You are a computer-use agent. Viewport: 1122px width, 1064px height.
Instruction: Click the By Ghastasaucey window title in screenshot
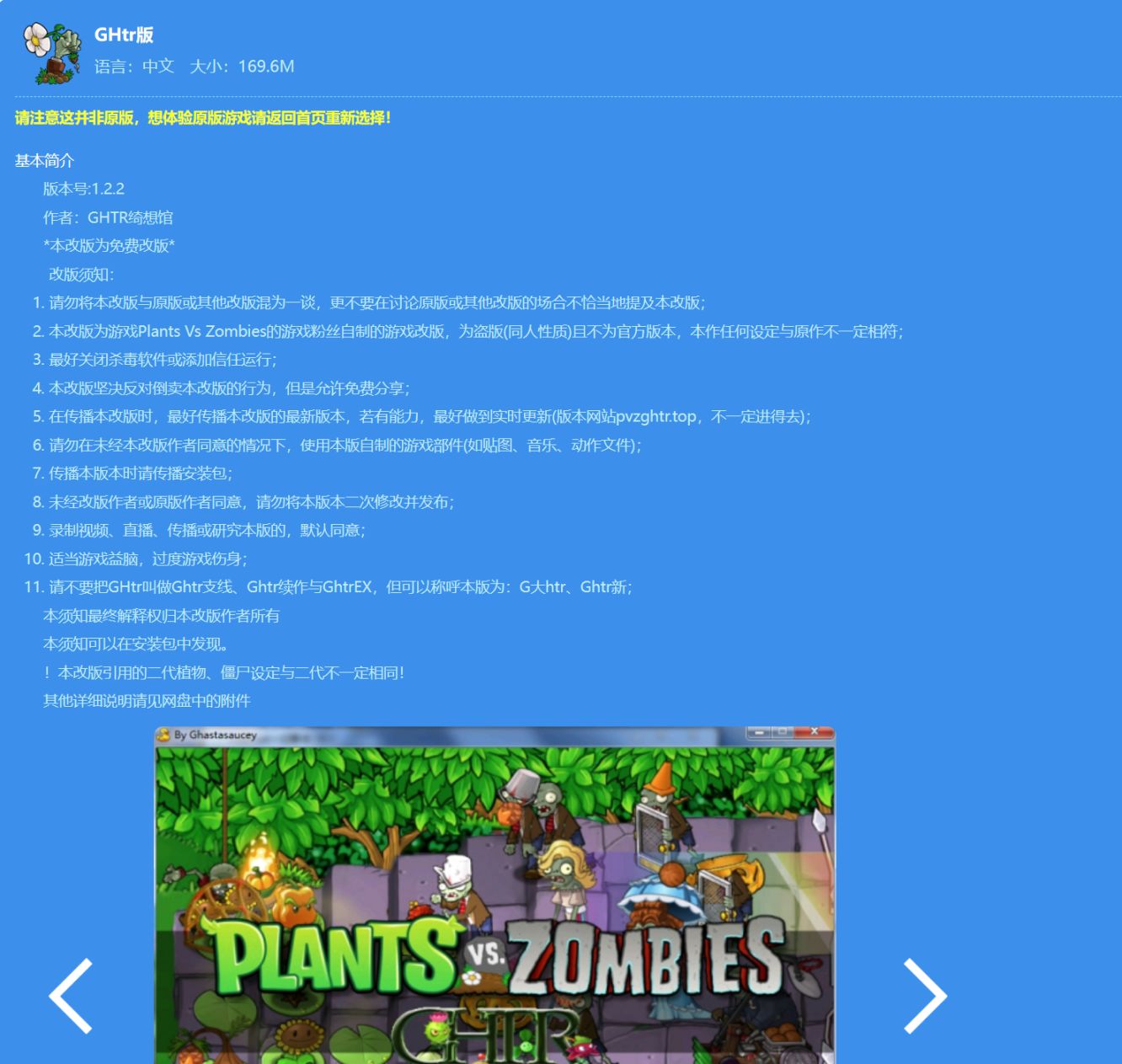coord(215,735)
